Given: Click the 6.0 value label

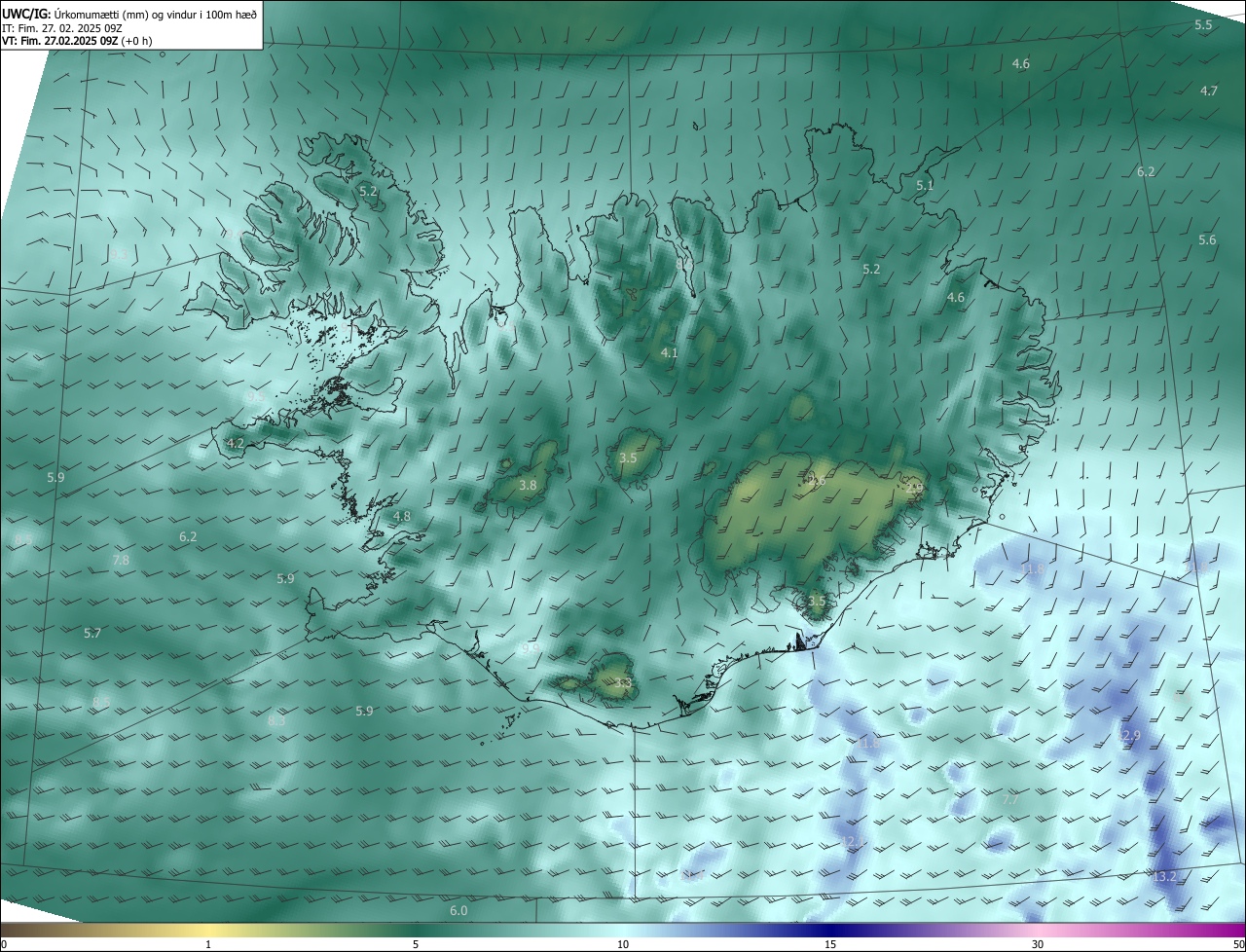Looking at the screenshot, I should tap(458, 910).
